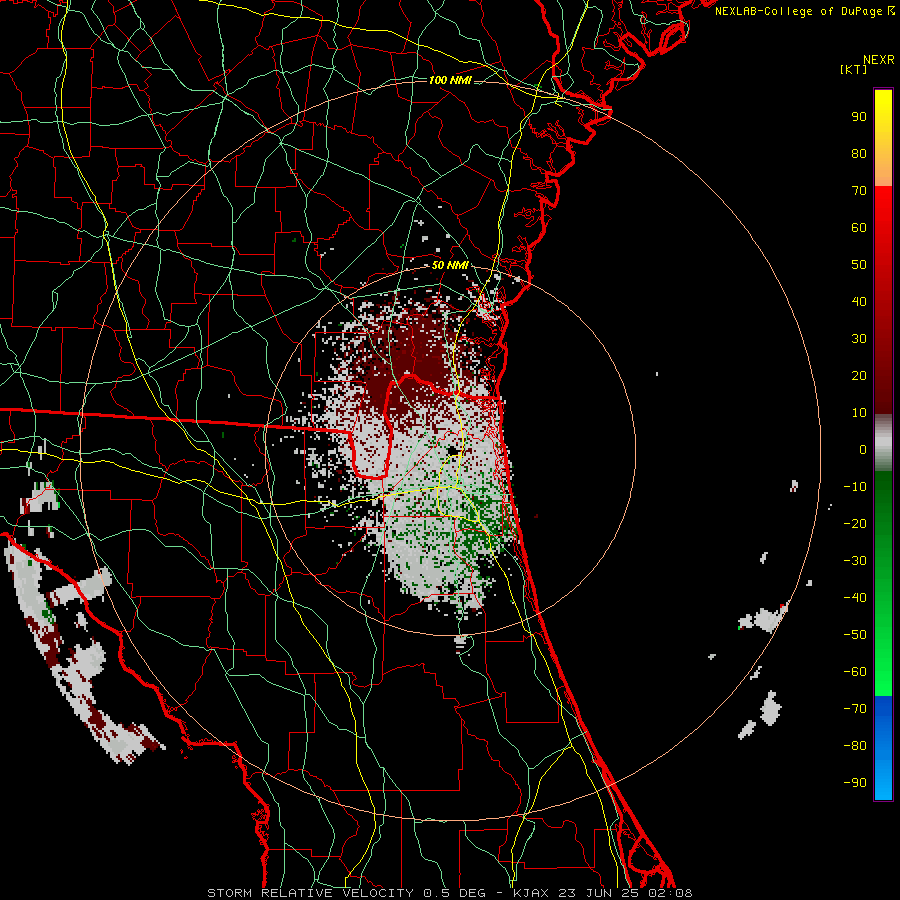Click the yellow top segment of color bar
Image resolution: width=900 pixels, height=900 pixels.
click(883, 138)
